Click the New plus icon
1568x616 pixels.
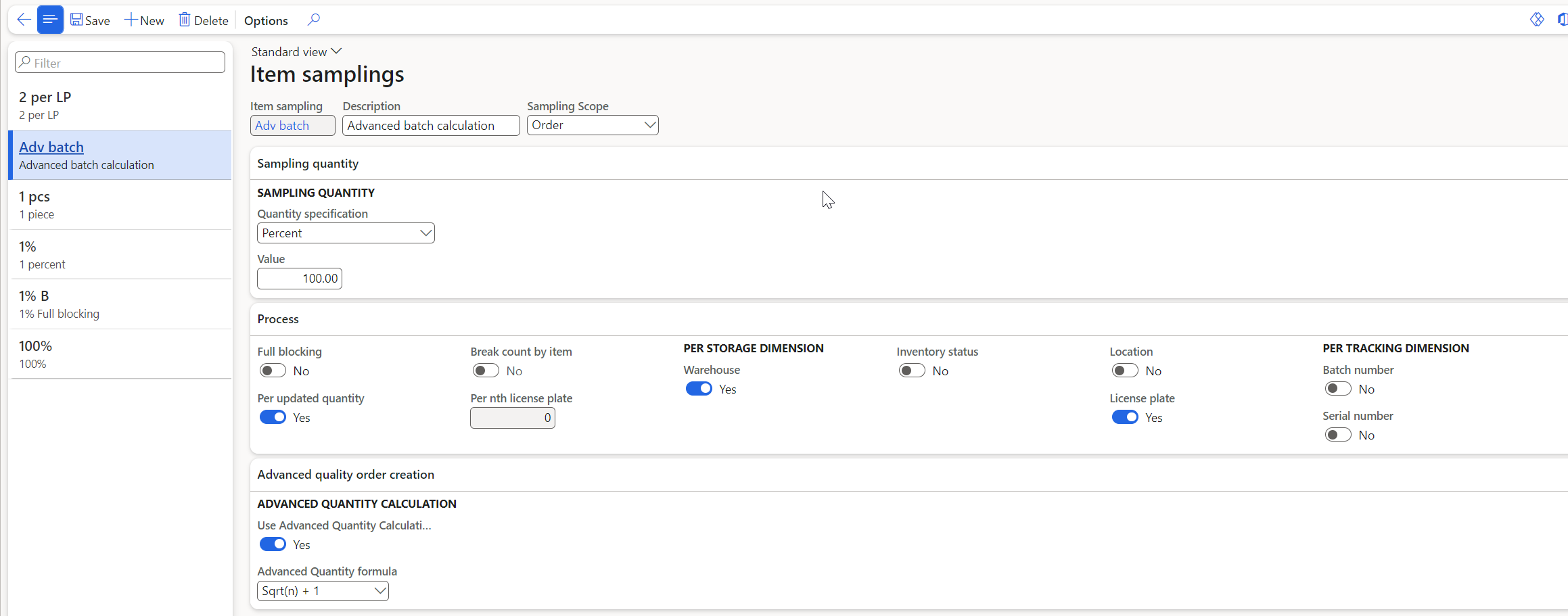131,20
